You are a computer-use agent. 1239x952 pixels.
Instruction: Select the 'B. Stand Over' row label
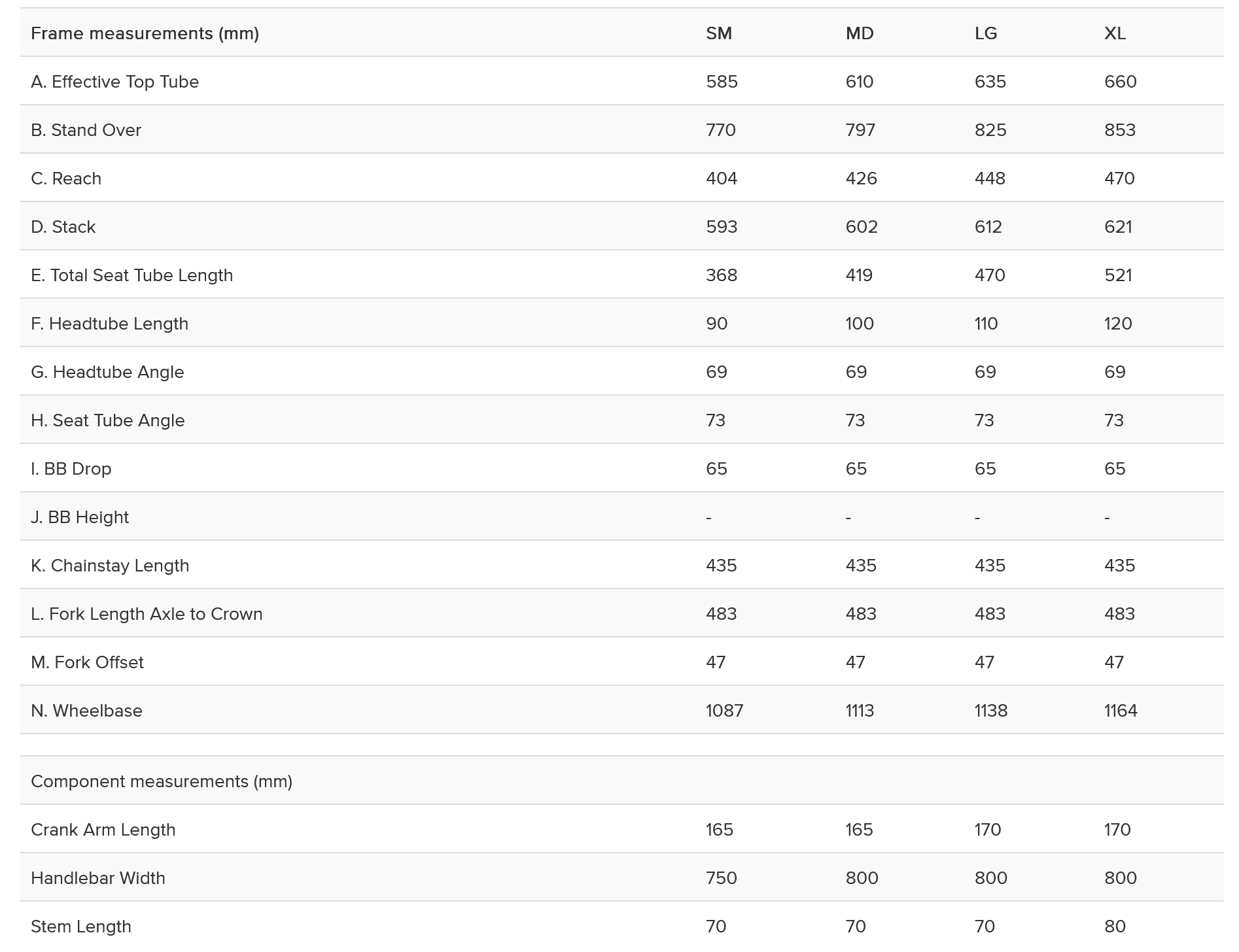coord(86,130)
